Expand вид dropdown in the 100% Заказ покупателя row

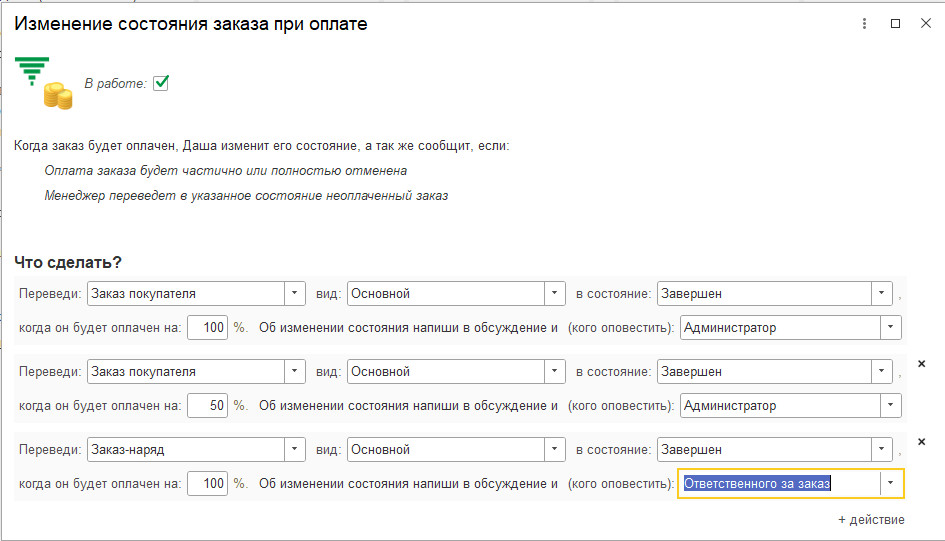pos(554,293)
